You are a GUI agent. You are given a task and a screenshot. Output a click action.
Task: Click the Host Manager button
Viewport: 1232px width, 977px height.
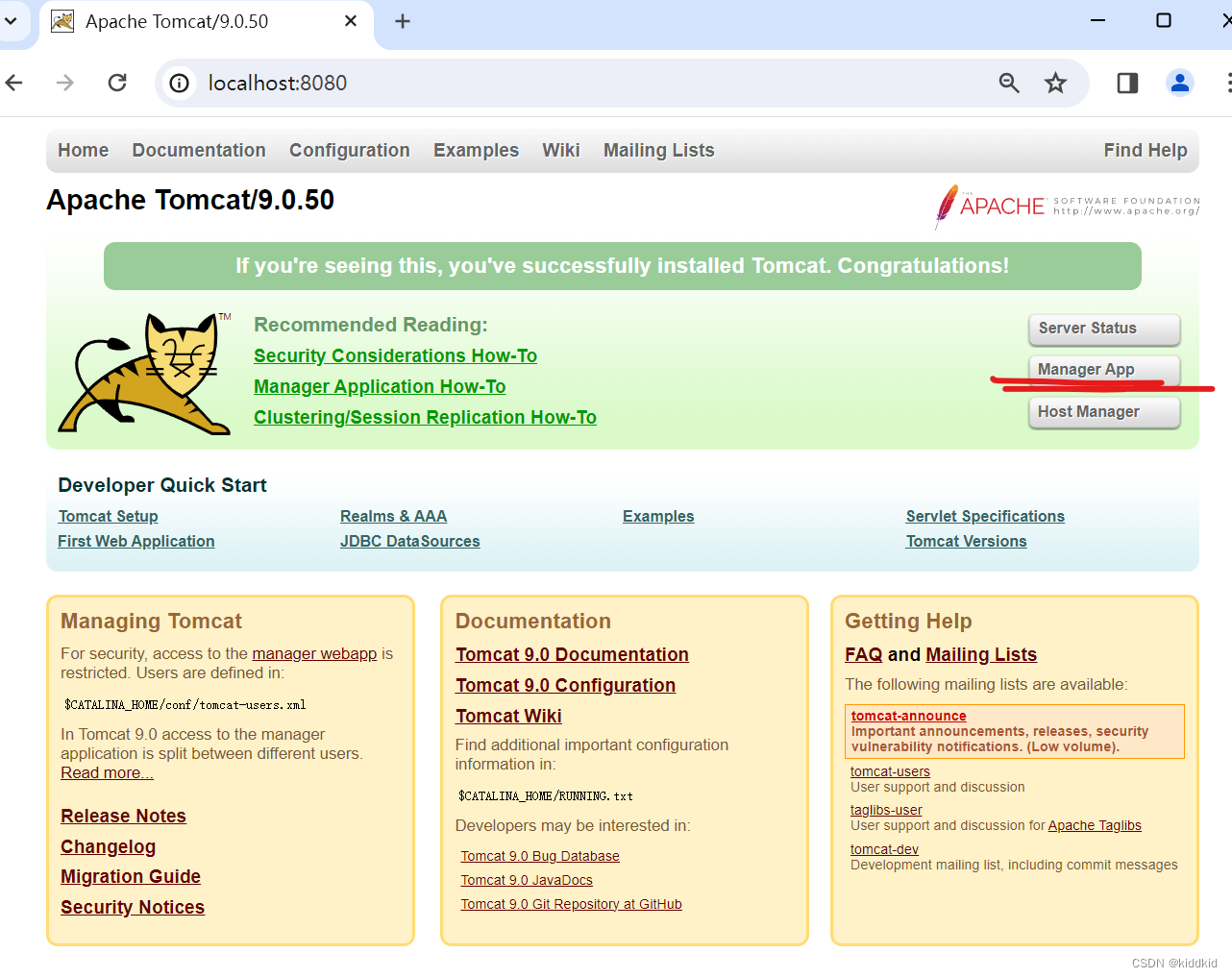click(x=1104, y=412)
